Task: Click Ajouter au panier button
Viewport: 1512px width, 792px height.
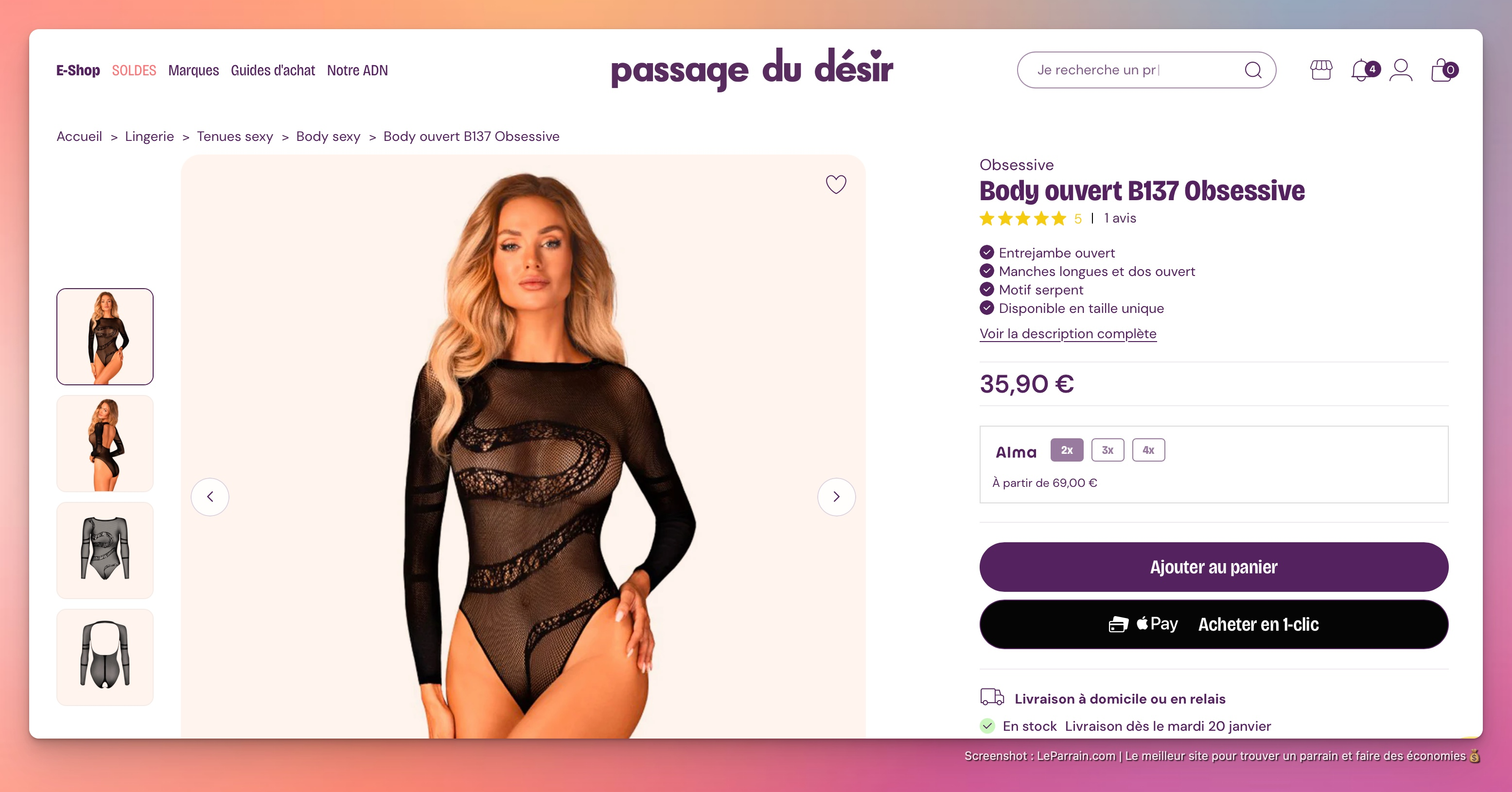Action: [1214, 567]
